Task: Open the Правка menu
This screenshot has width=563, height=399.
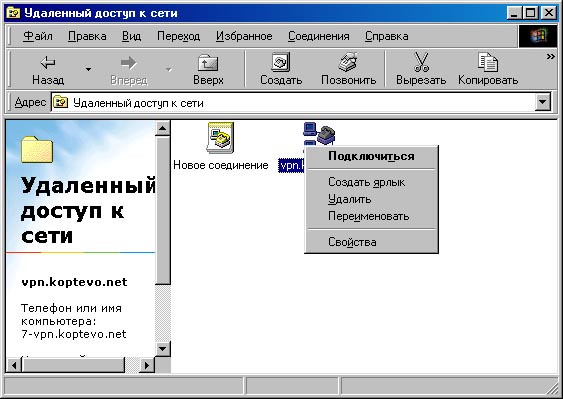Action: [x=87, y=36]
